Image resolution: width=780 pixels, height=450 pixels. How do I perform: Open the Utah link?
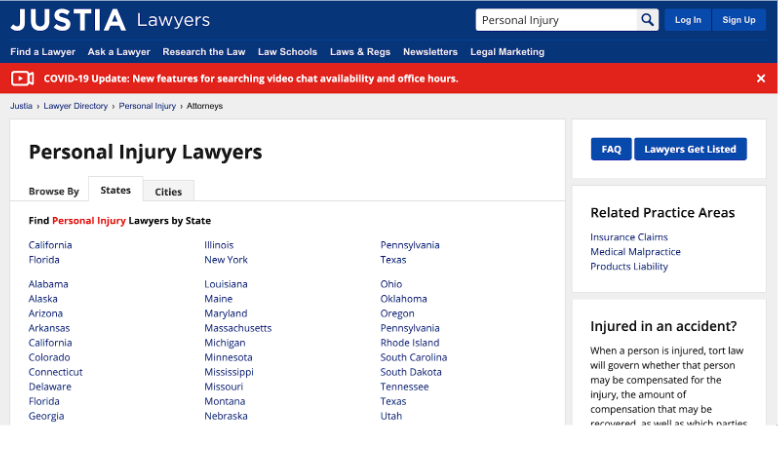tap(391, 416)
